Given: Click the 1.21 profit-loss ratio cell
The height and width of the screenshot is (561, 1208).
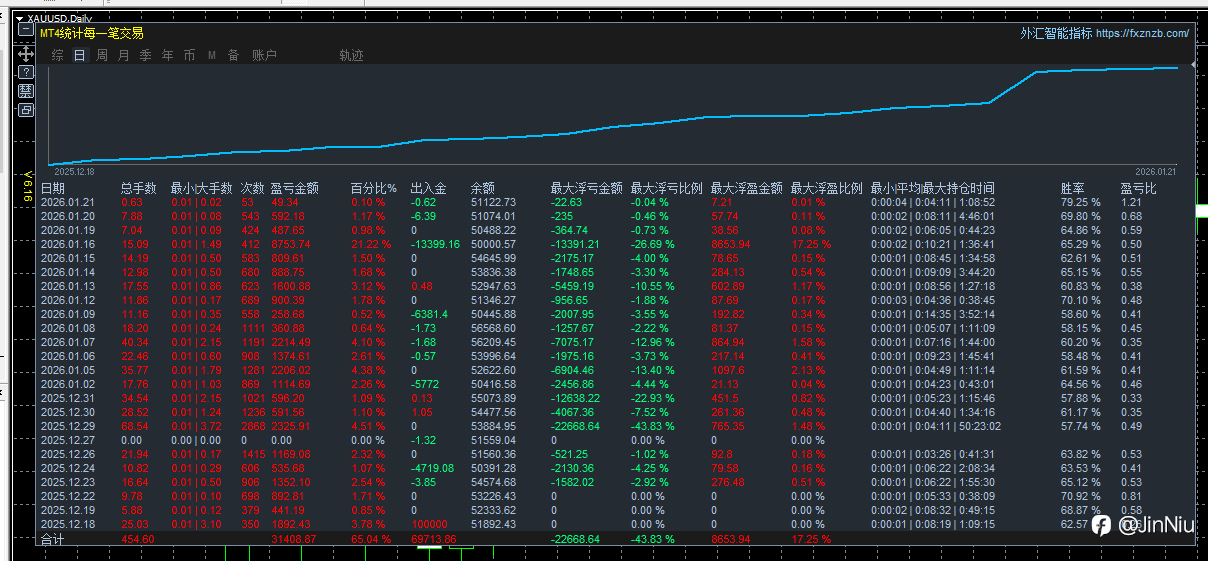Looking at the screenshot, I should pyautogui.click(x=1131, y=202).
